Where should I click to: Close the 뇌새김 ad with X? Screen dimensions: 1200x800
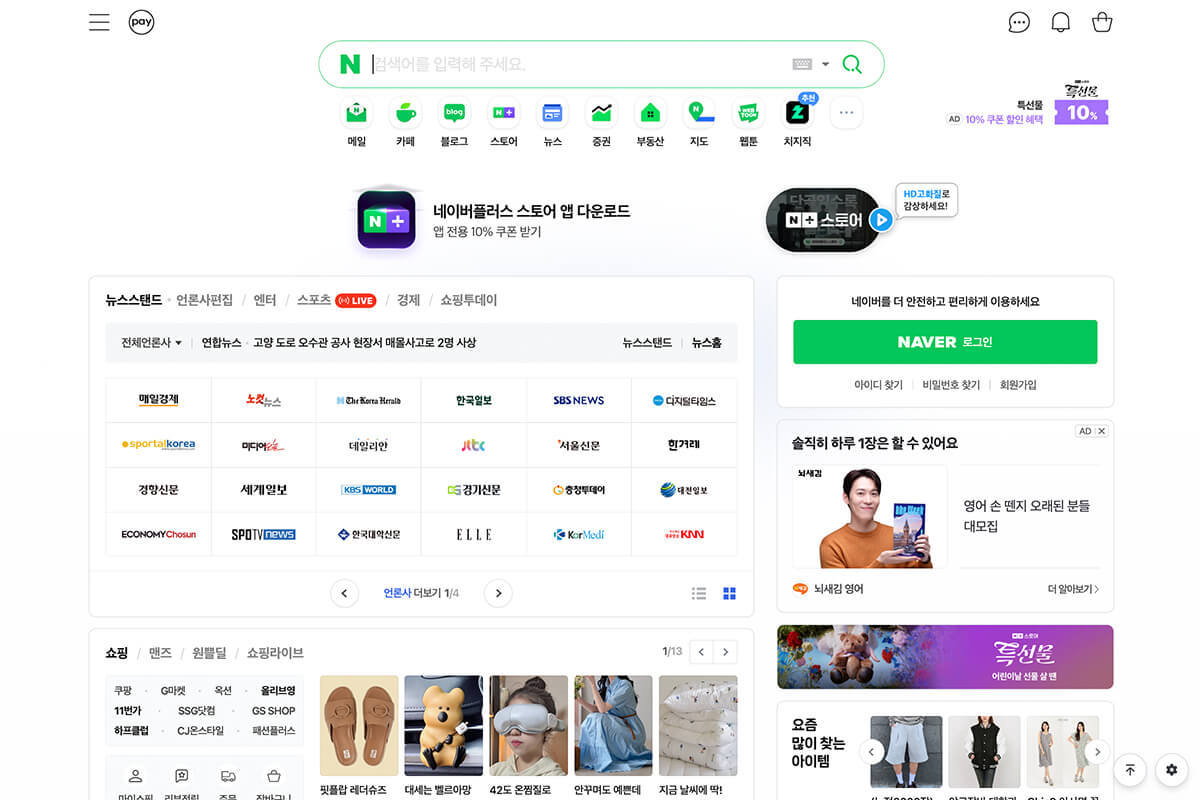point(1102,431)
